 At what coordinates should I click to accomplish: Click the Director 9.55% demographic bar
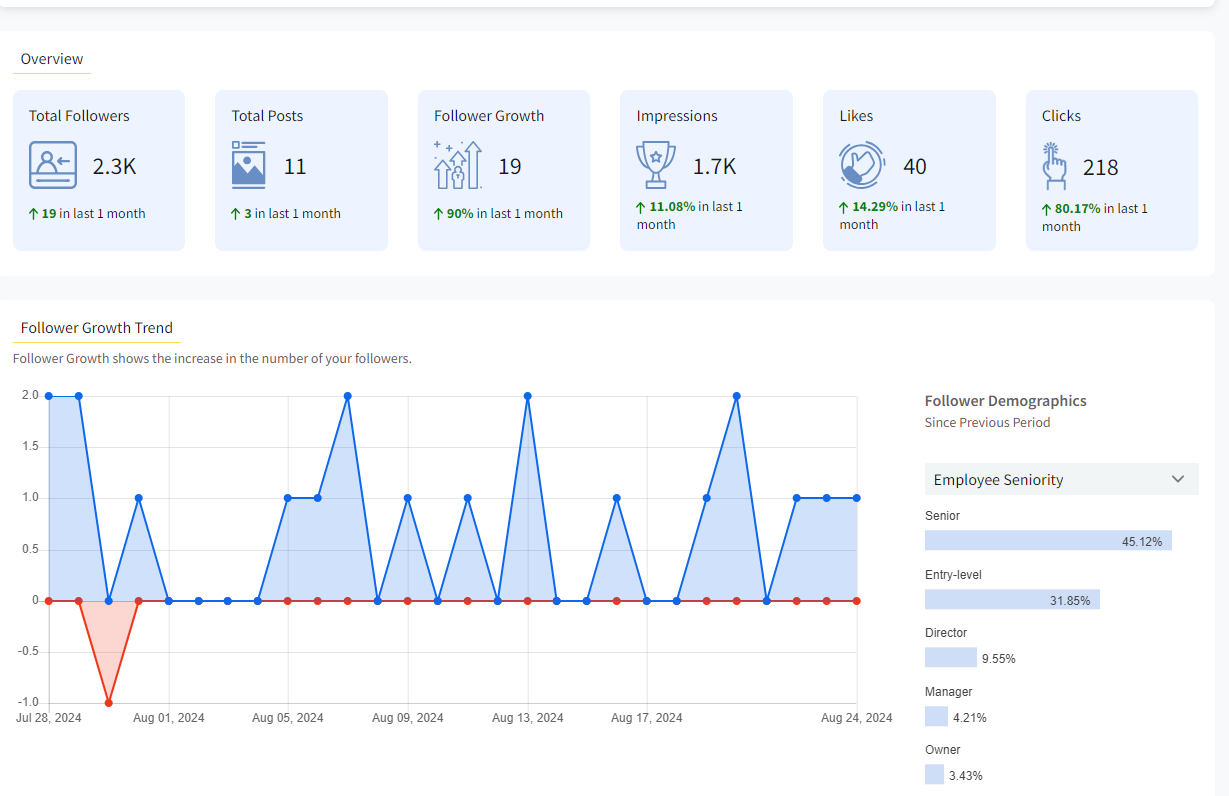pos(950,658)
